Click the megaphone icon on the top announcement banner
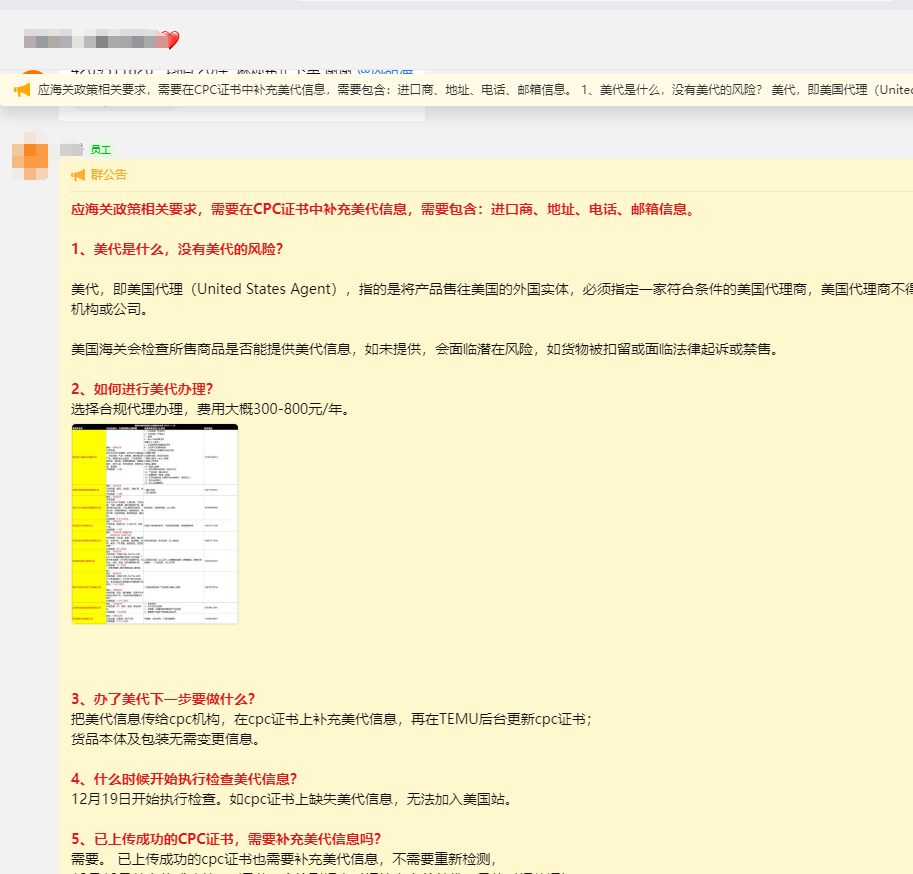The width and height of the screenshot is (913, 874). pos(18,89)
